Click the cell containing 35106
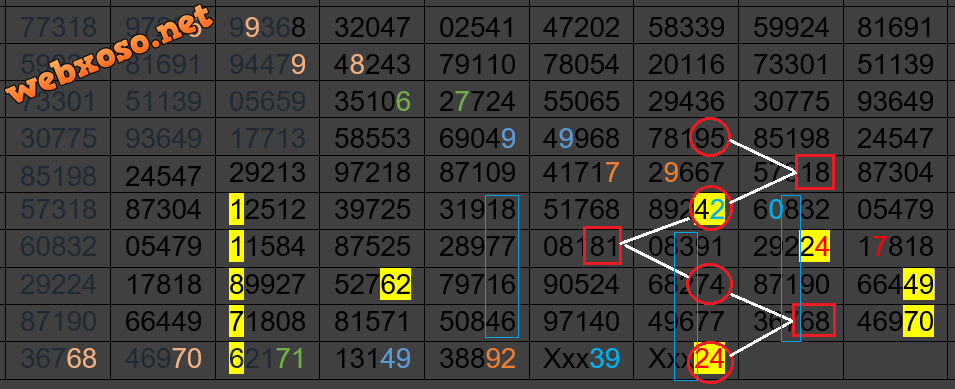The height and width of the screenshot is (389, 955). [372, 100]
